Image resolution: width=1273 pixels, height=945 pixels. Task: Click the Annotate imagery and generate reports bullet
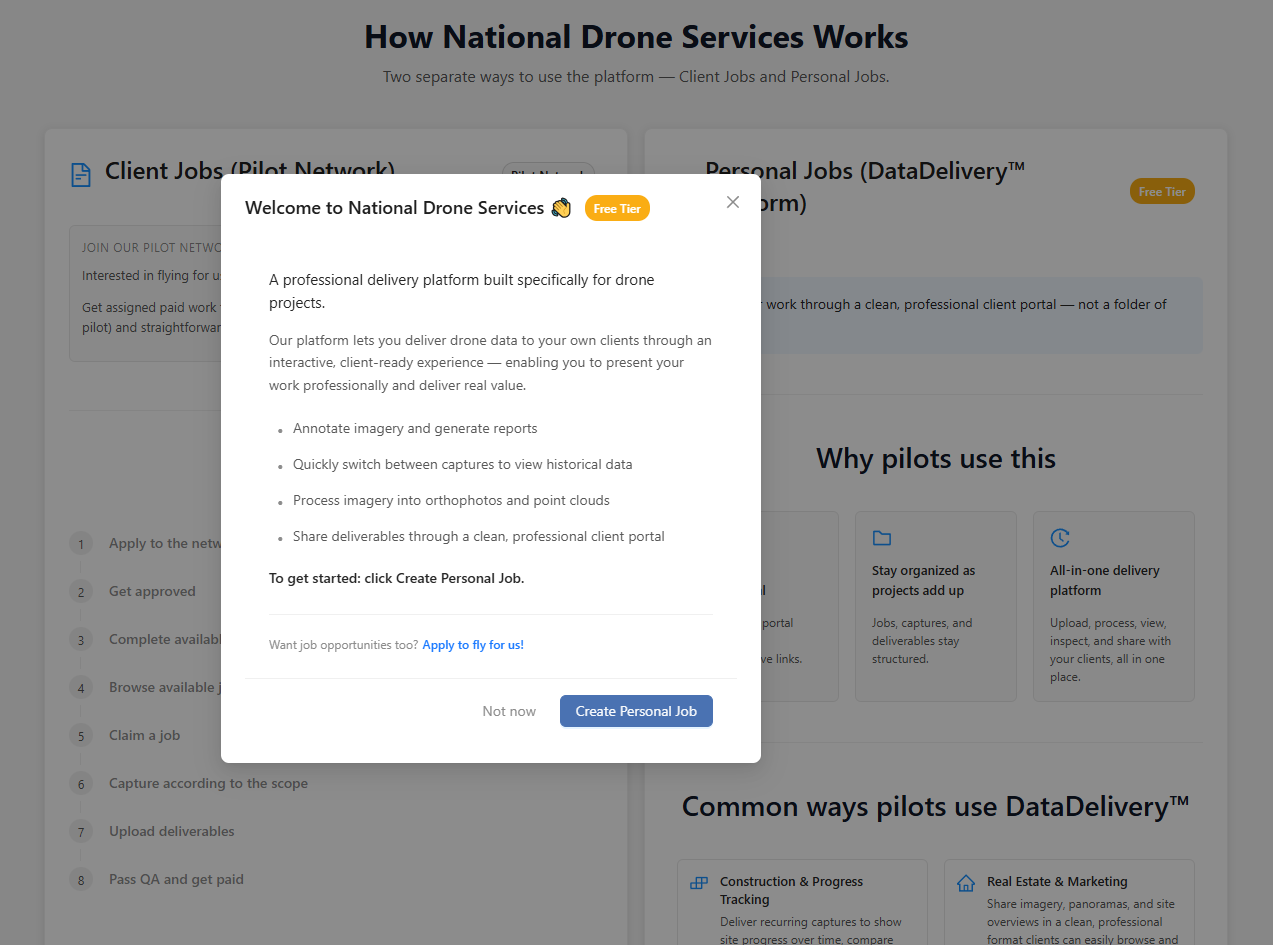coord(415,428)
